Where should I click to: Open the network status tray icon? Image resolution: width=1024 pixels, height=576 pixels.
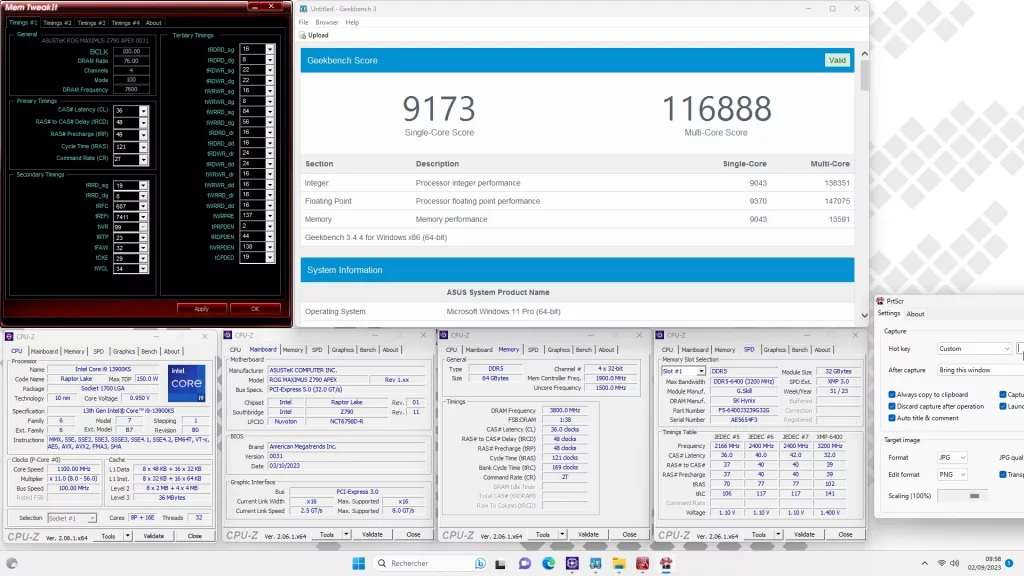pos(942,564)
